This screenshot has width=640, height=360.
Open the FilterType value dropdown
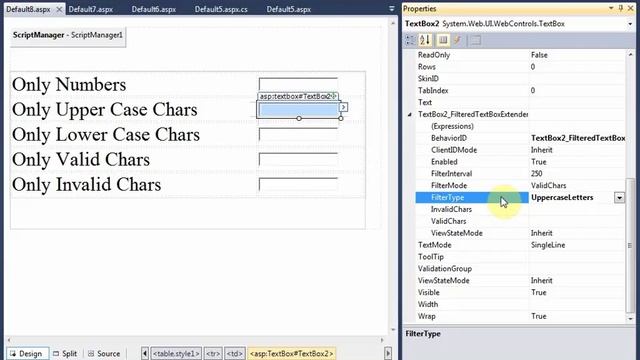(619, 198)
